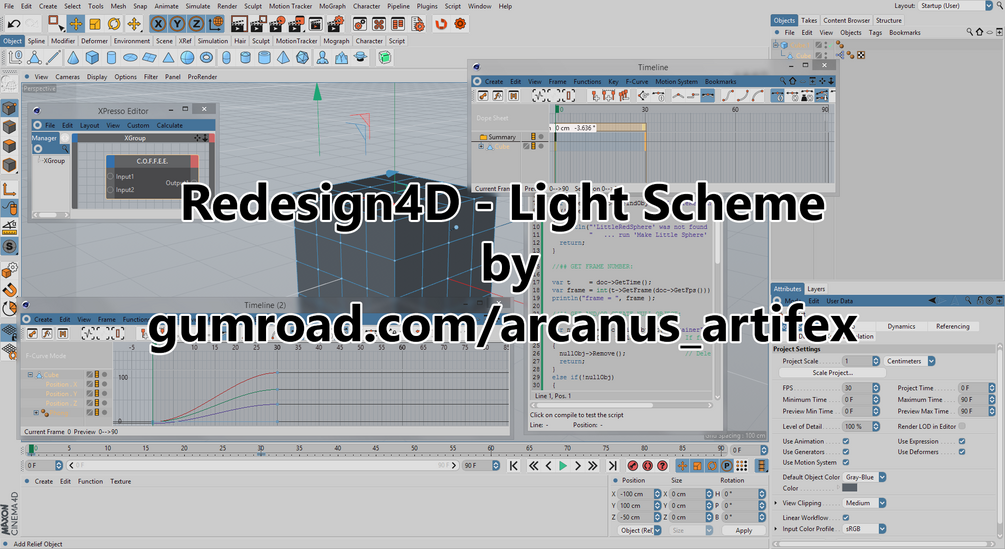Viewport: 1005px width, 549px height.
Task: Toggle Render LOD in Editor checkbox
Action: (x=962, y=426)
